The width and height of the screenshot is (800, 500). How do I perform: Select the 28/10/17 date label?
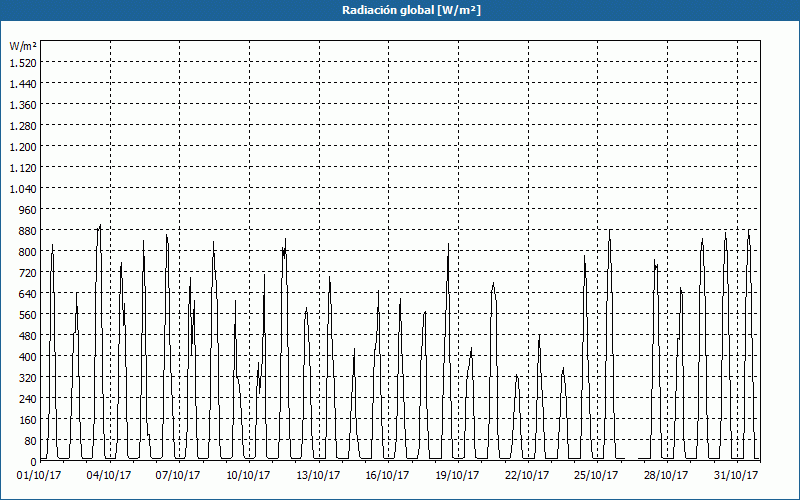666,476
